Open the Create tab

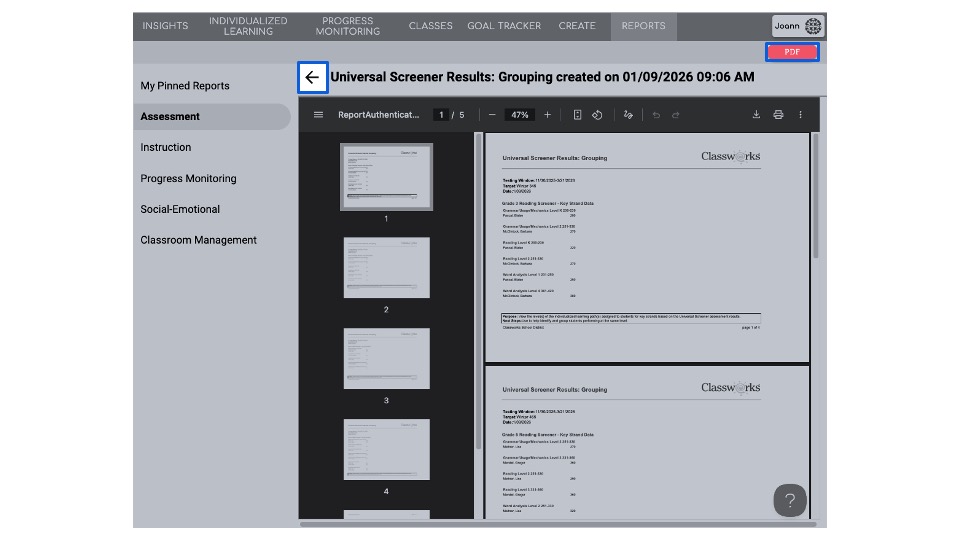coord(577,26)
